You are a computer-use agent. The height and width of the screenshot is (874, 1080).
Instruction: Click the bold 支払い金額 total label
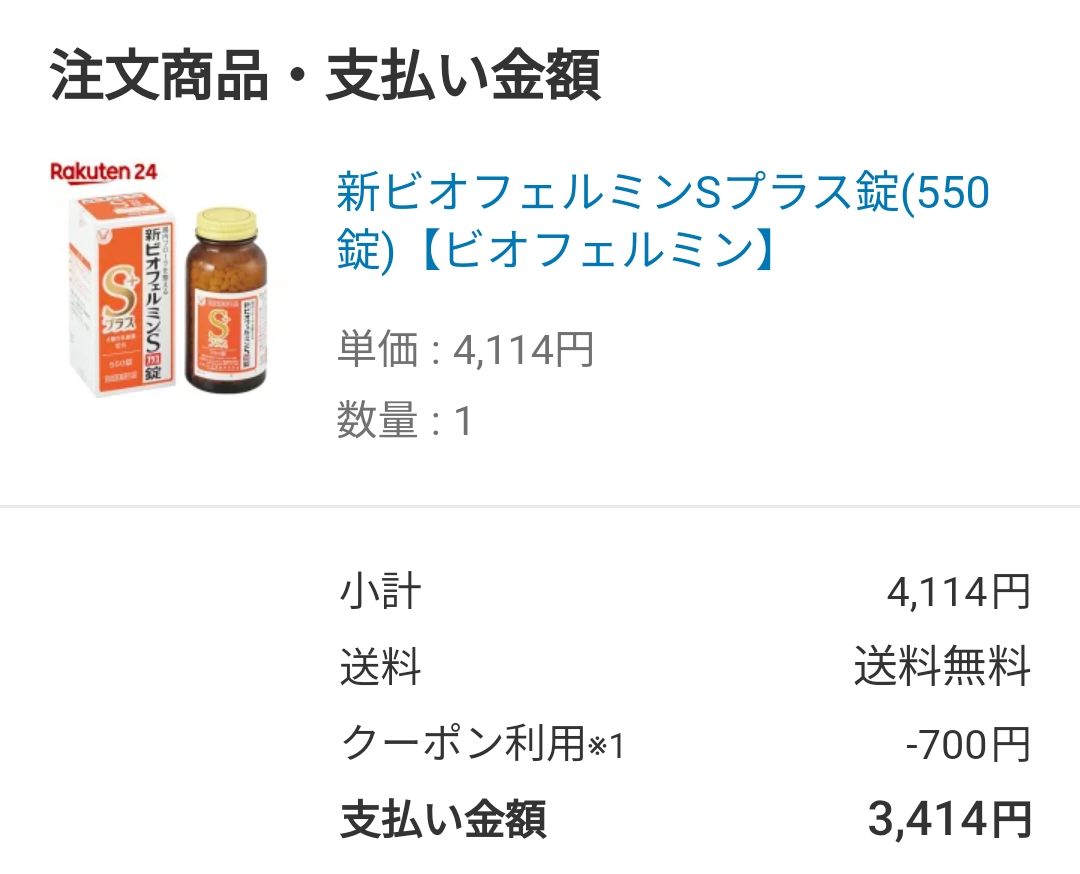(x=444, y=820)
